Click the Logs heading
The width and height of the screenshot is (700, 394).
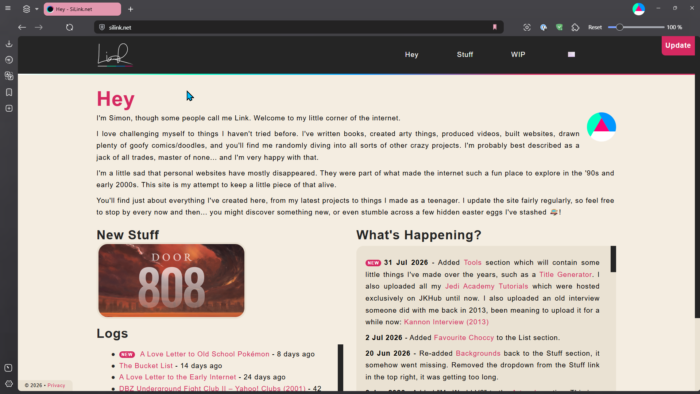pyautogui.click(x=112, y=333)
